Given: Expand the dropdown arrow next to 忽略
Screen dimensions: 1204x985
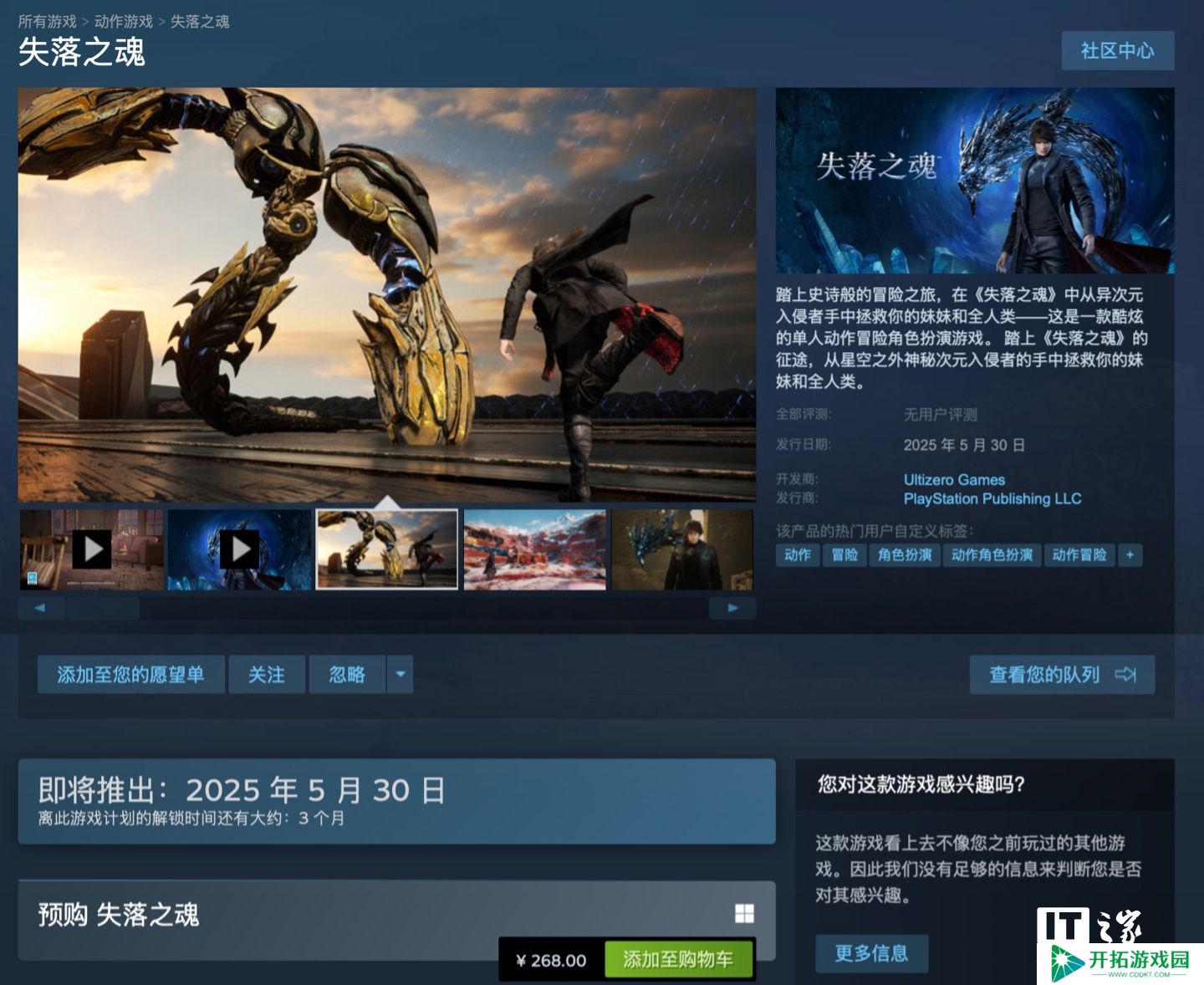Looking at the screenshot, I should coord(400,675).
